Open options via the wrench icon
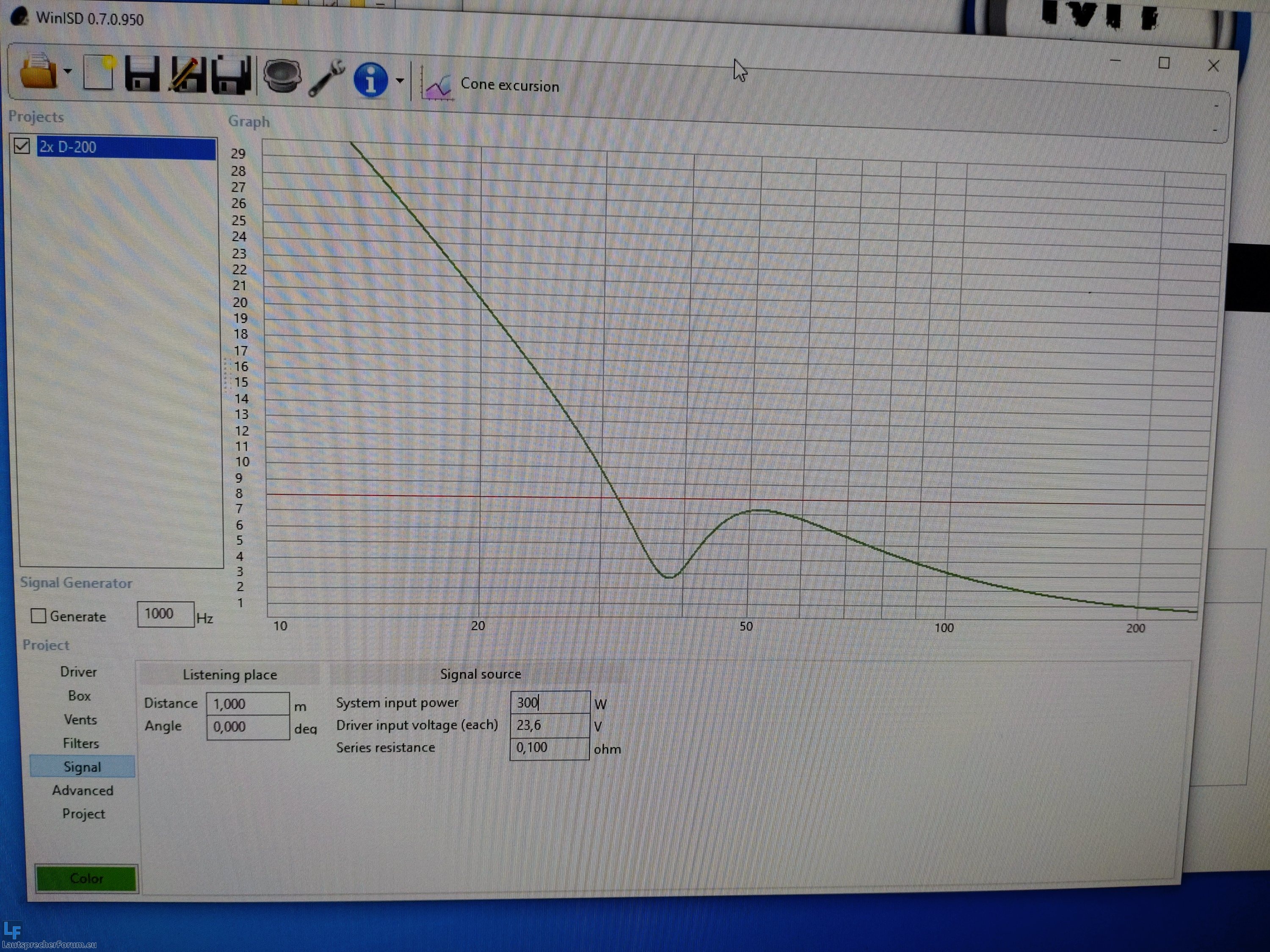Viewport: 1270px width, 952px height. [327, 78]
